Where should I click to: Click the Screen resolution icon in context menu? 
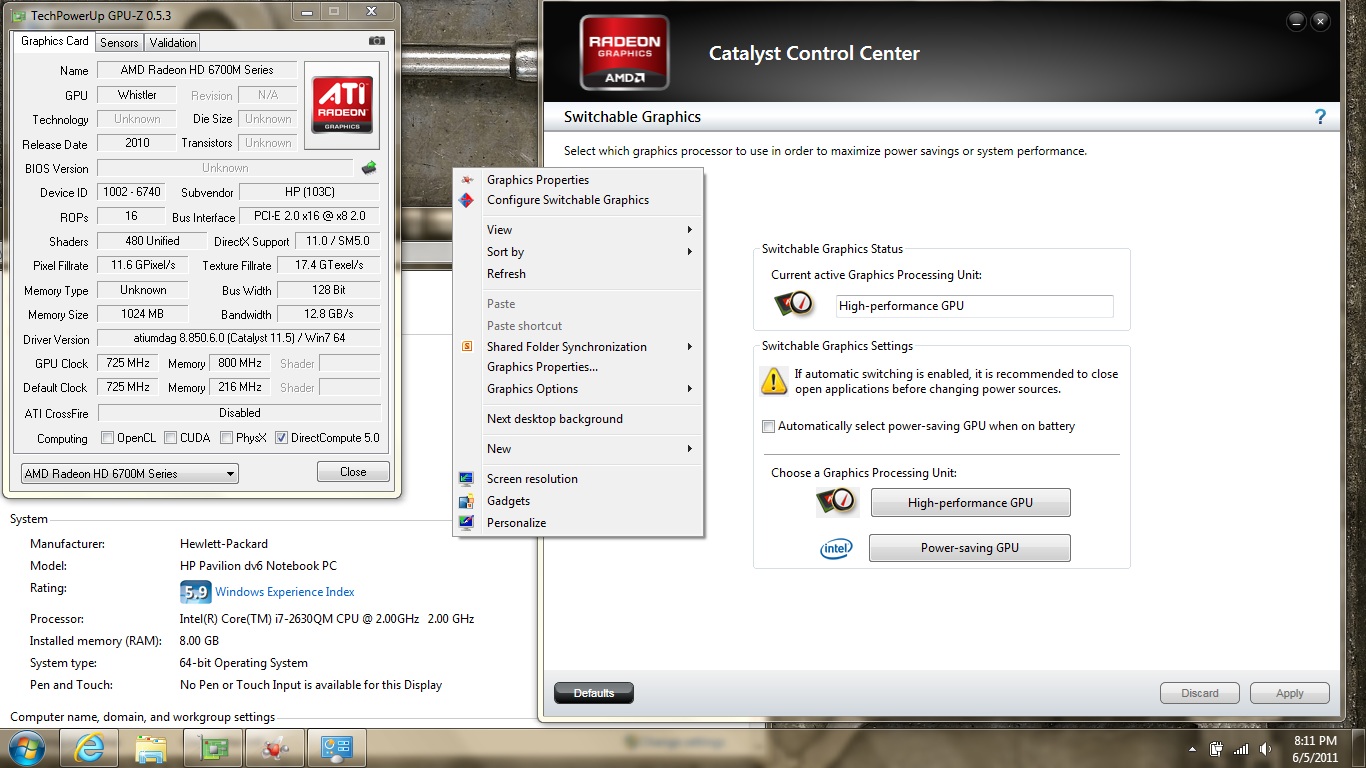click(466, 479)
